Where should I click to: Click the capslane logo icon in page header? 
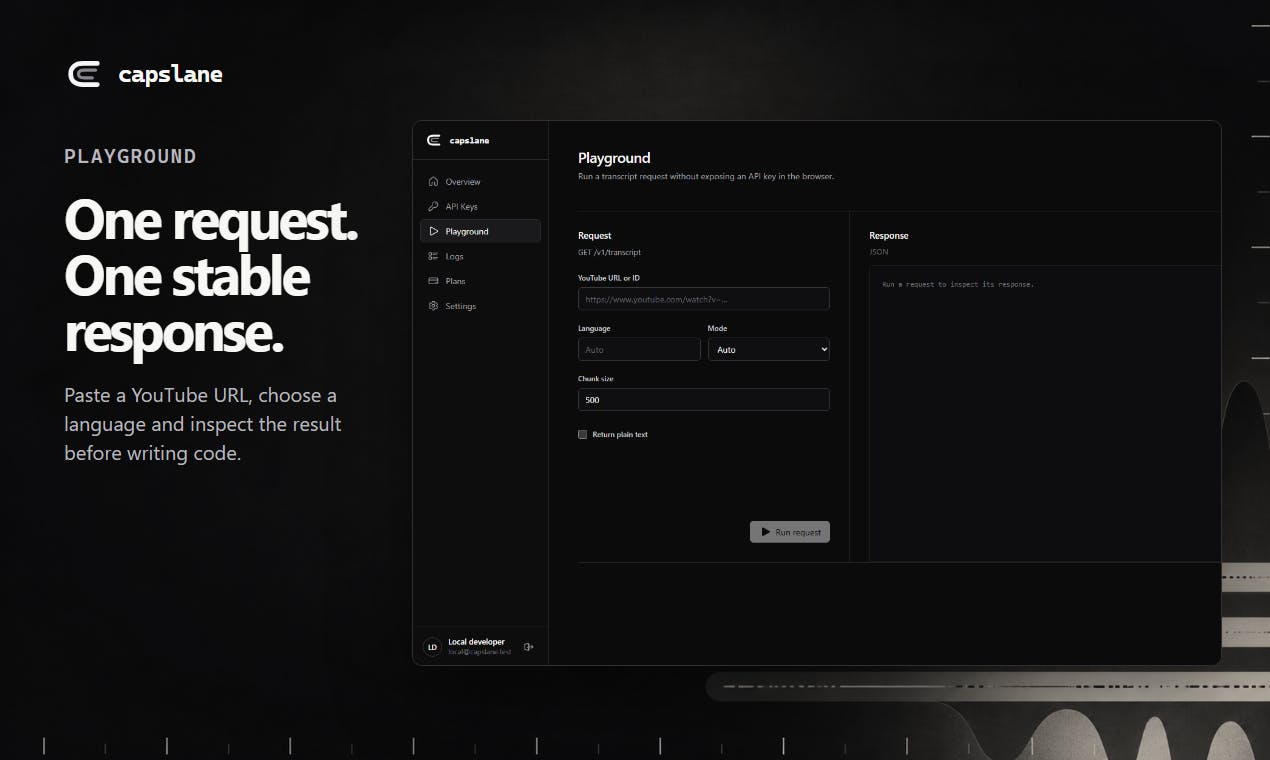(84, 74)
